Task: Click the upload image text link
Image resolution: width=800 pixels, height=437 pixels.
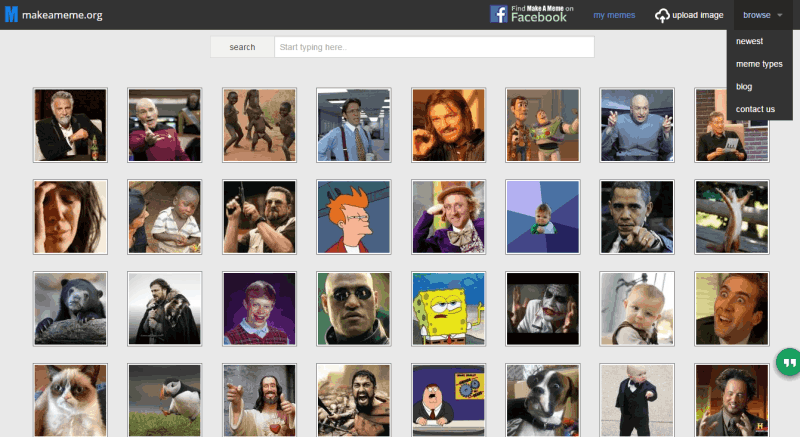Action: [x=697, y=15]
